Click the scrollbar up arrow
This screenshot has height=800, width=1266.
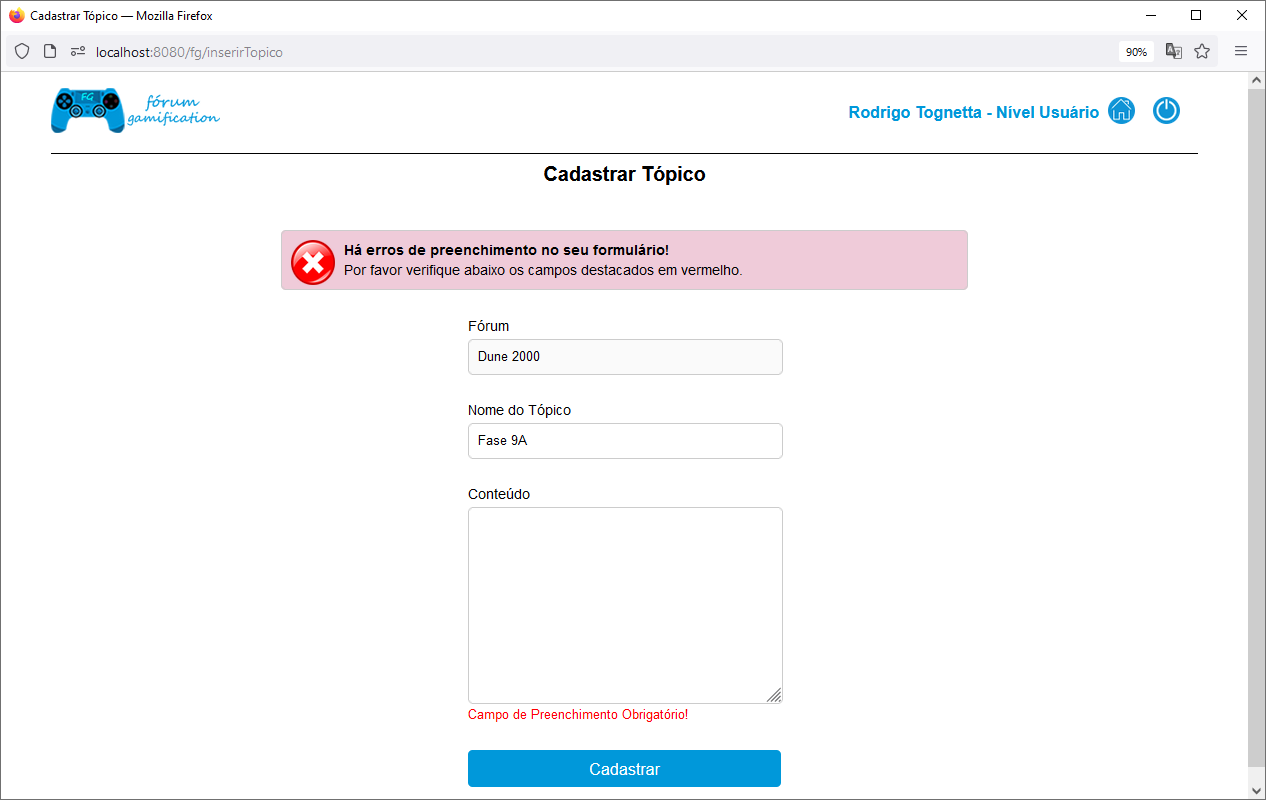(x=1257, y=80)
